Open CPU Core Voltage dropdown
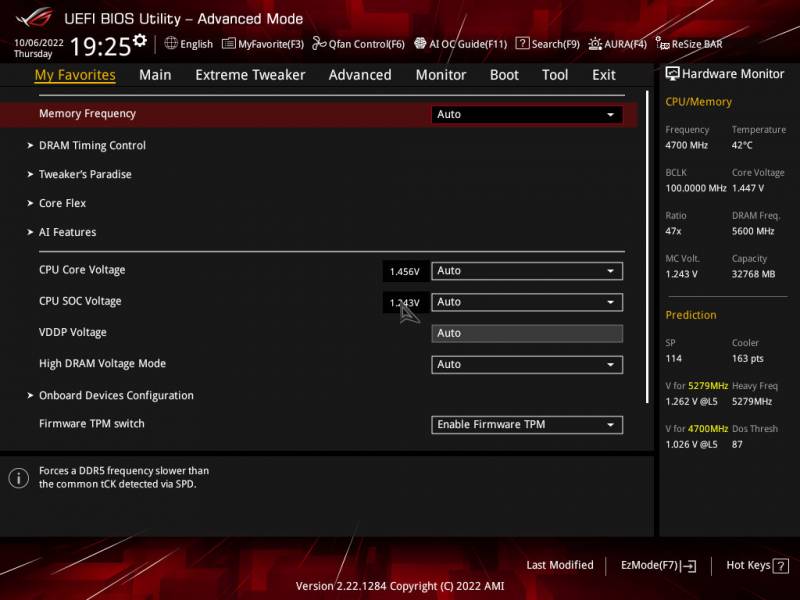Image resolution: width=800 pixels, height=600 pixels. pyautogui.click(x=527, y=271)
